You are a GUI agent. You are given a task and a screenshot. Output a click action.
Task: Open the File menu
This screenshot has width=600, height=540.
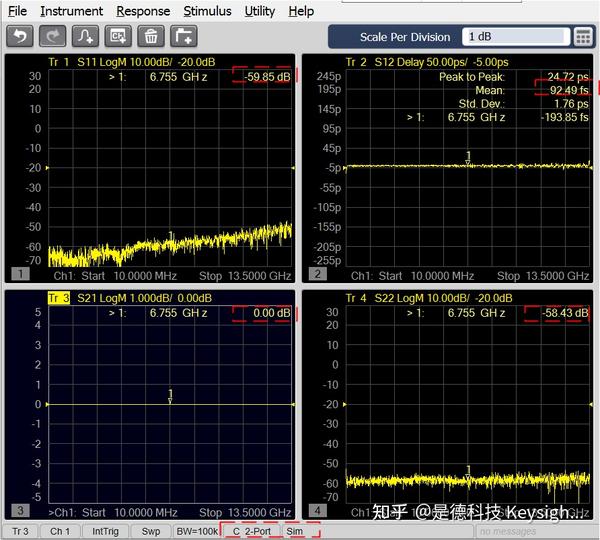(x=17, y=11)
